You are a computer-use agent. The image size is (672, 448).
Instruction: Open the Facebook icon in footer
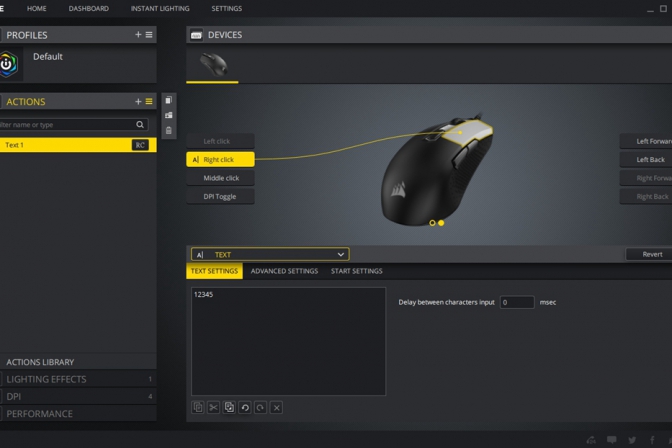coord(652,440)
